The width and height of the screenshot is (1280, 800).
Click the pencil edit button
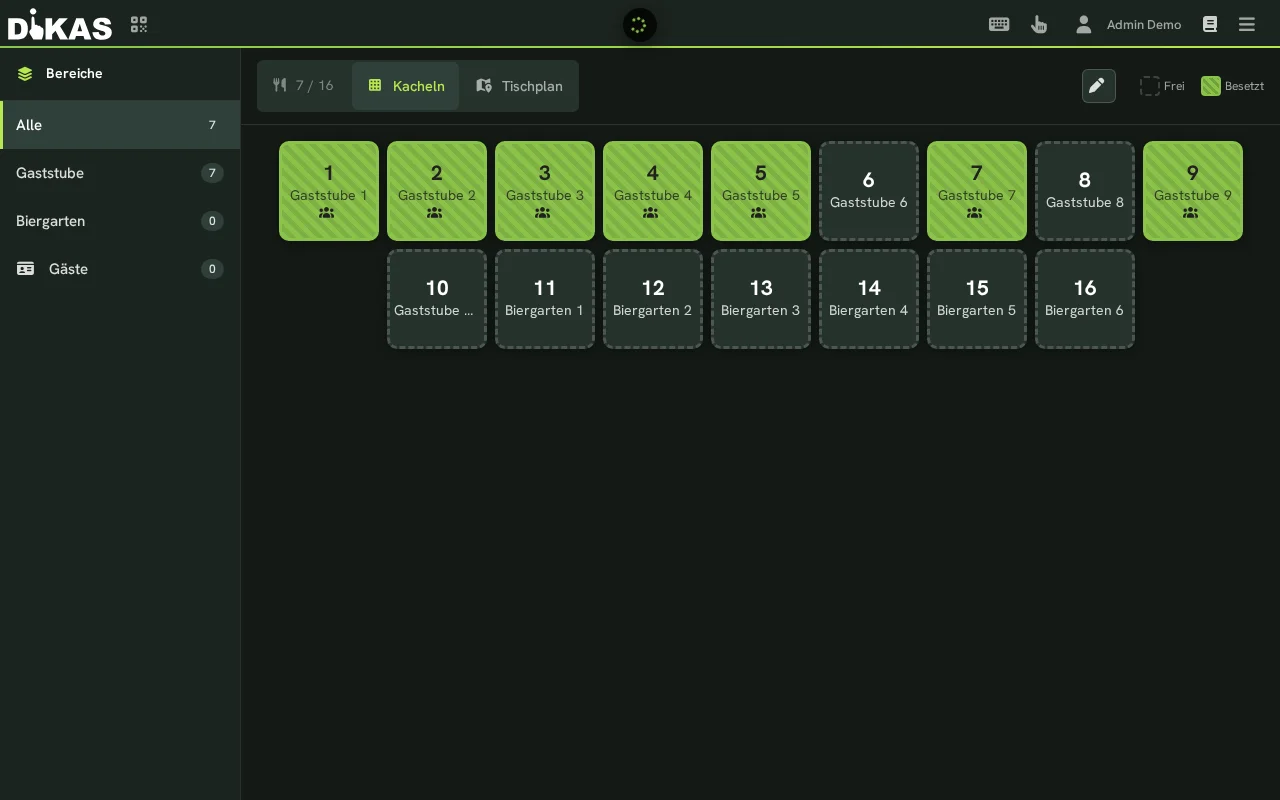click(x=1098, y=86)
